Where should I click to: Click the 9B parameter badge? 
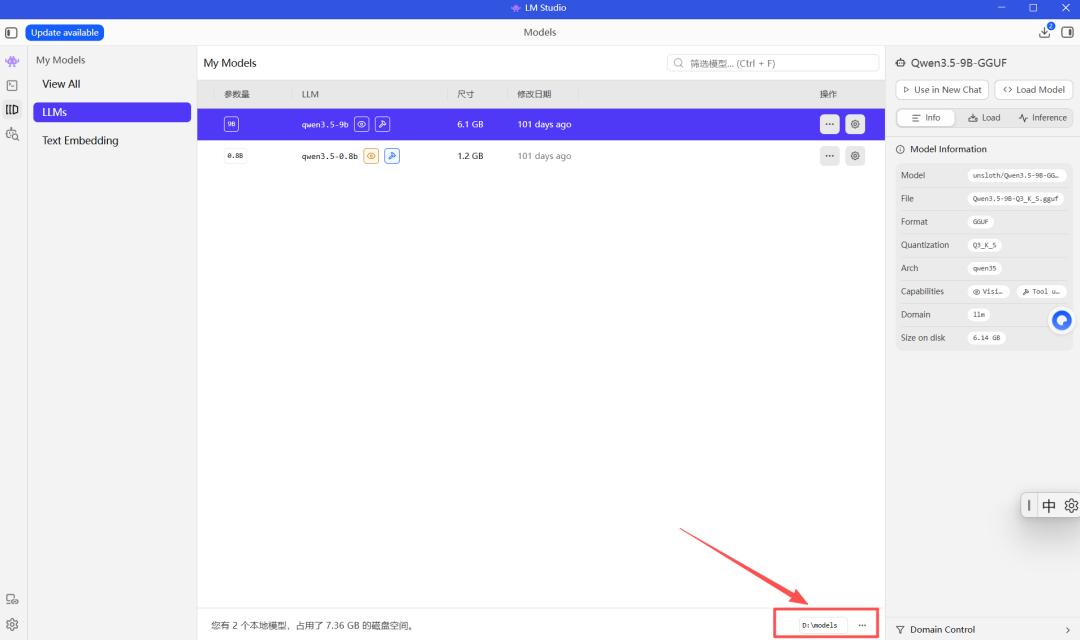pyautogui.click(x=231, y=124)
